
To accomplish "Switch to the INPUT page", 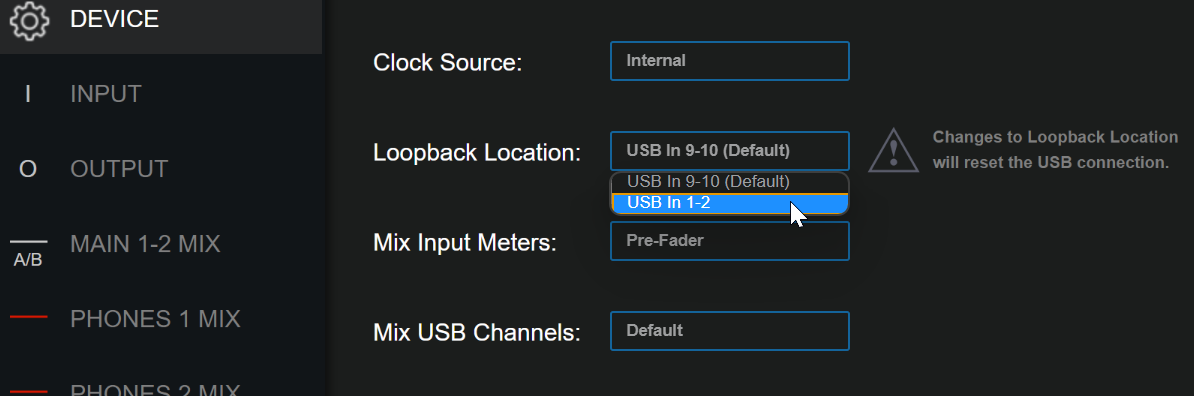I will [x=106, y=94].
